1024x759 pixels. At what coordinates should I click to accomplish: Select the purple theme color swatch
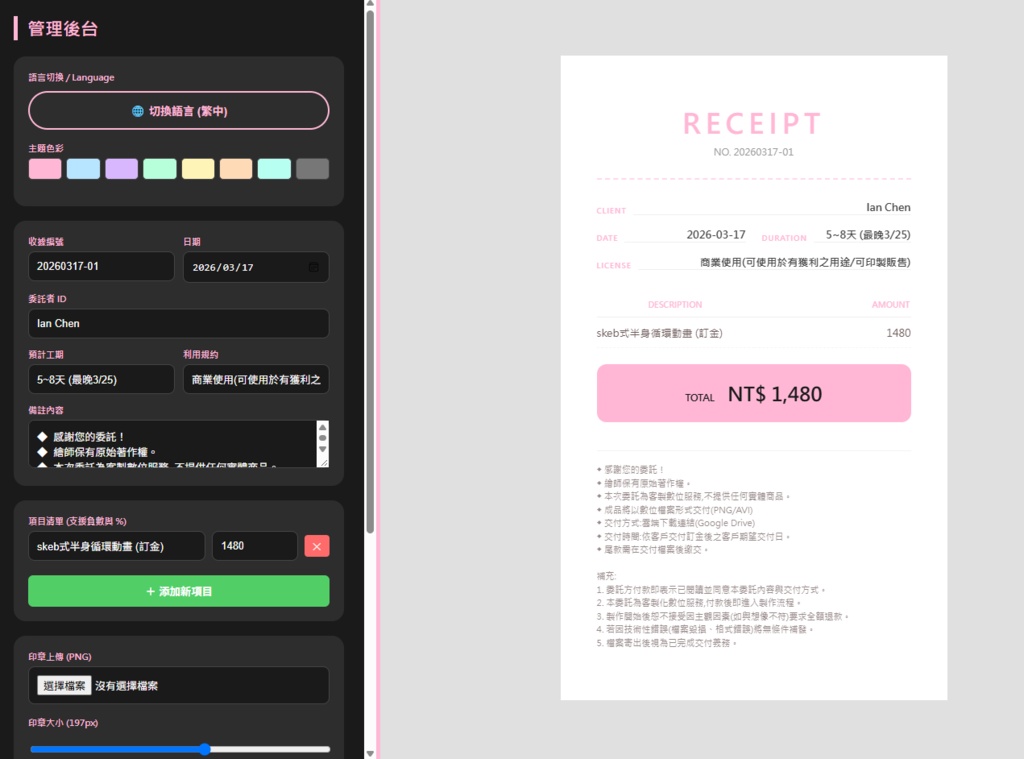click(121, 169)
